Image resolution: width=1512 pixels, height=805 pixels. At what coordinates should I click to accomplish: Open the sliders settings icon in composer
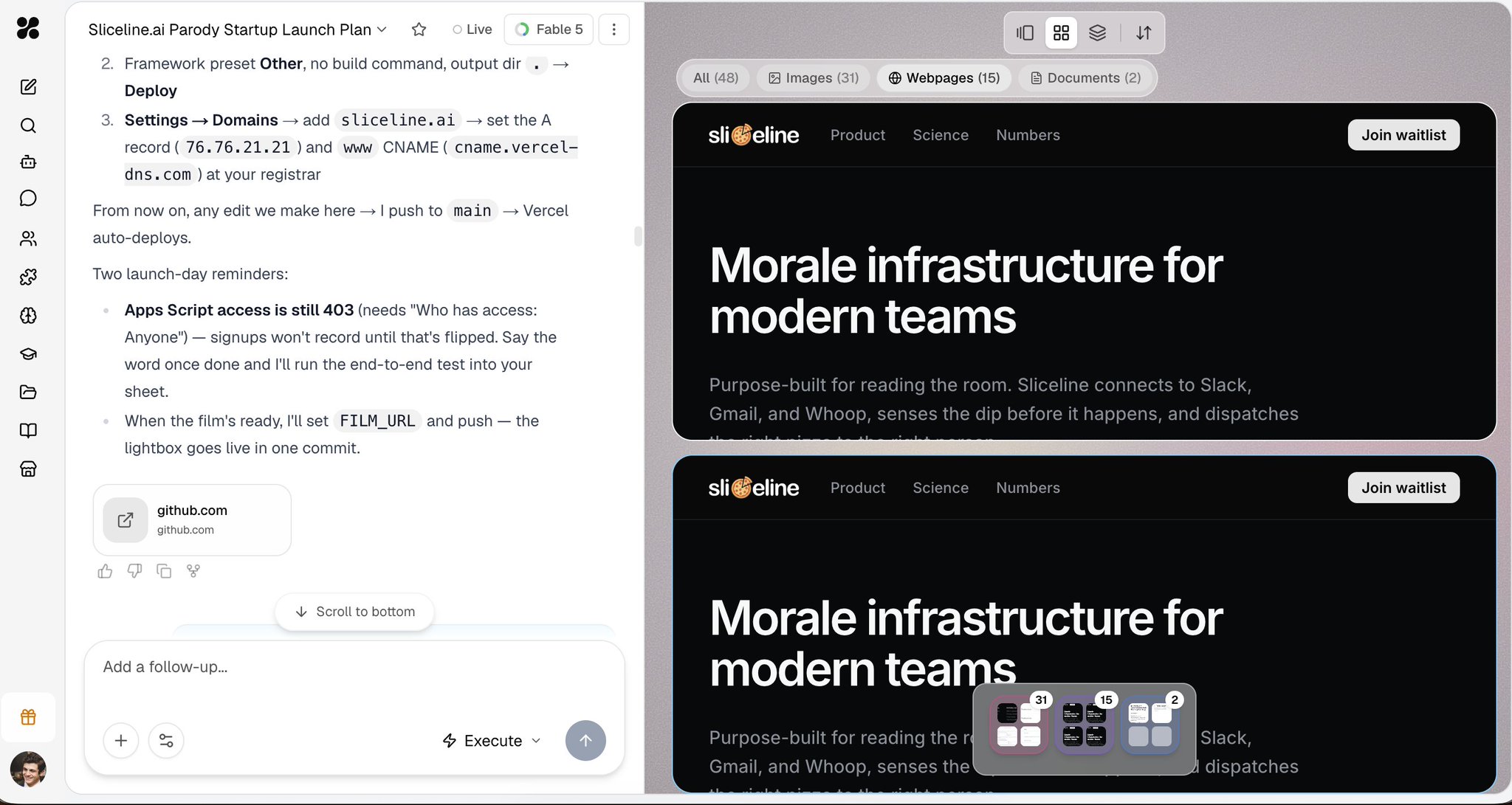(x=166, y=740)
